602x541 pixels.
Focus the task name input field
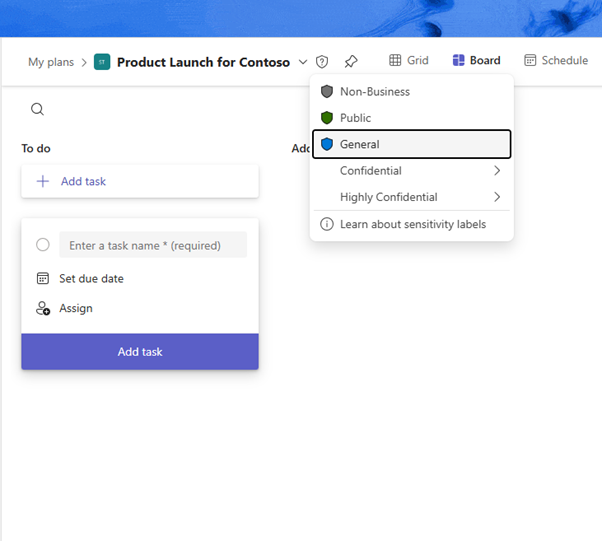click(x=153, y=245)
